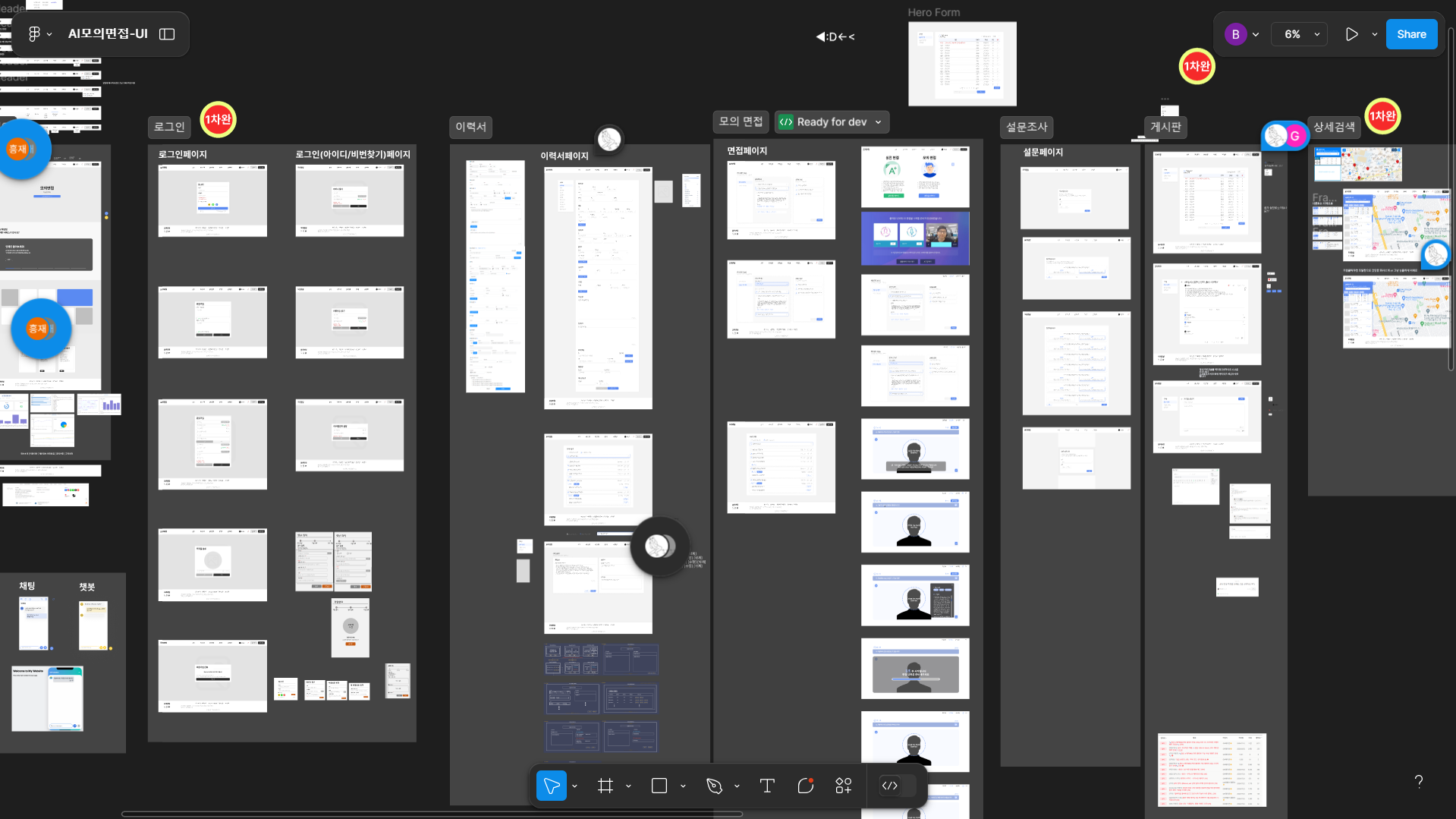Select the Frame tool
Screen dimensions: 1456x819
pyautogui.click(x=605, y=786)
